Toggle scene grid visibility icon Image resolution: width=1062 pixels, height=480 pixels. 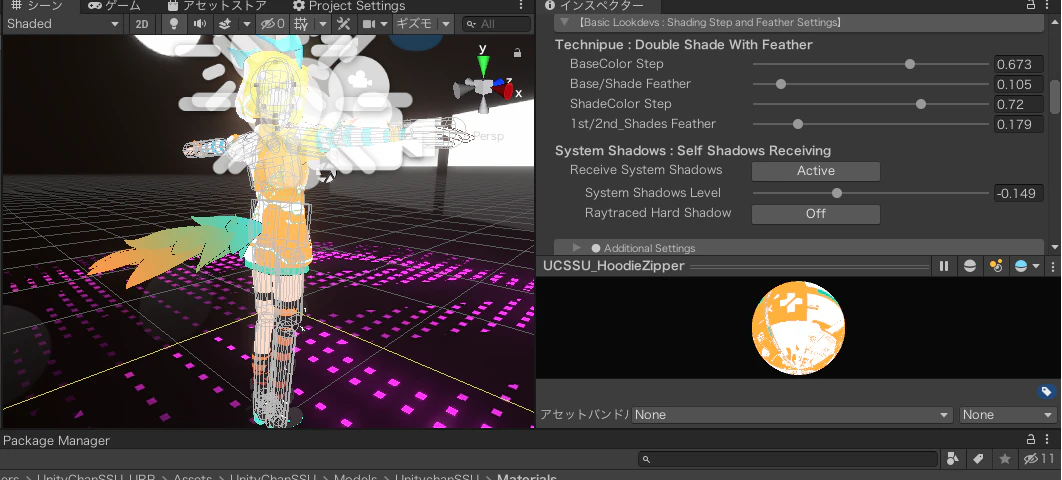(301, 24)
